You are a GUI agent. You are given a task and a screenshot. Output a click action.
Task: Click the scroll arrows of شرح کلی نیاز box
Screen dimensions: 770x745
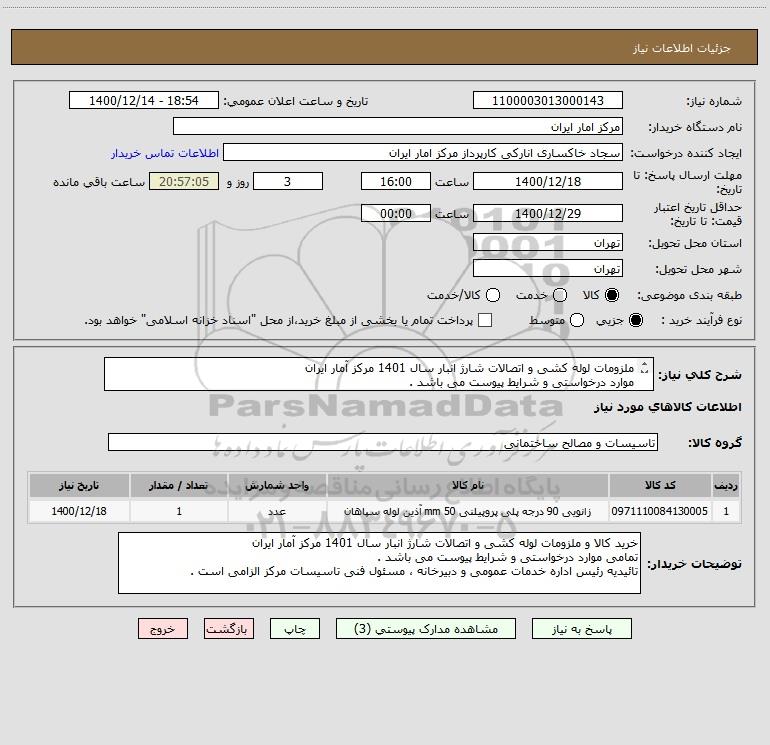tap(645, 368)
